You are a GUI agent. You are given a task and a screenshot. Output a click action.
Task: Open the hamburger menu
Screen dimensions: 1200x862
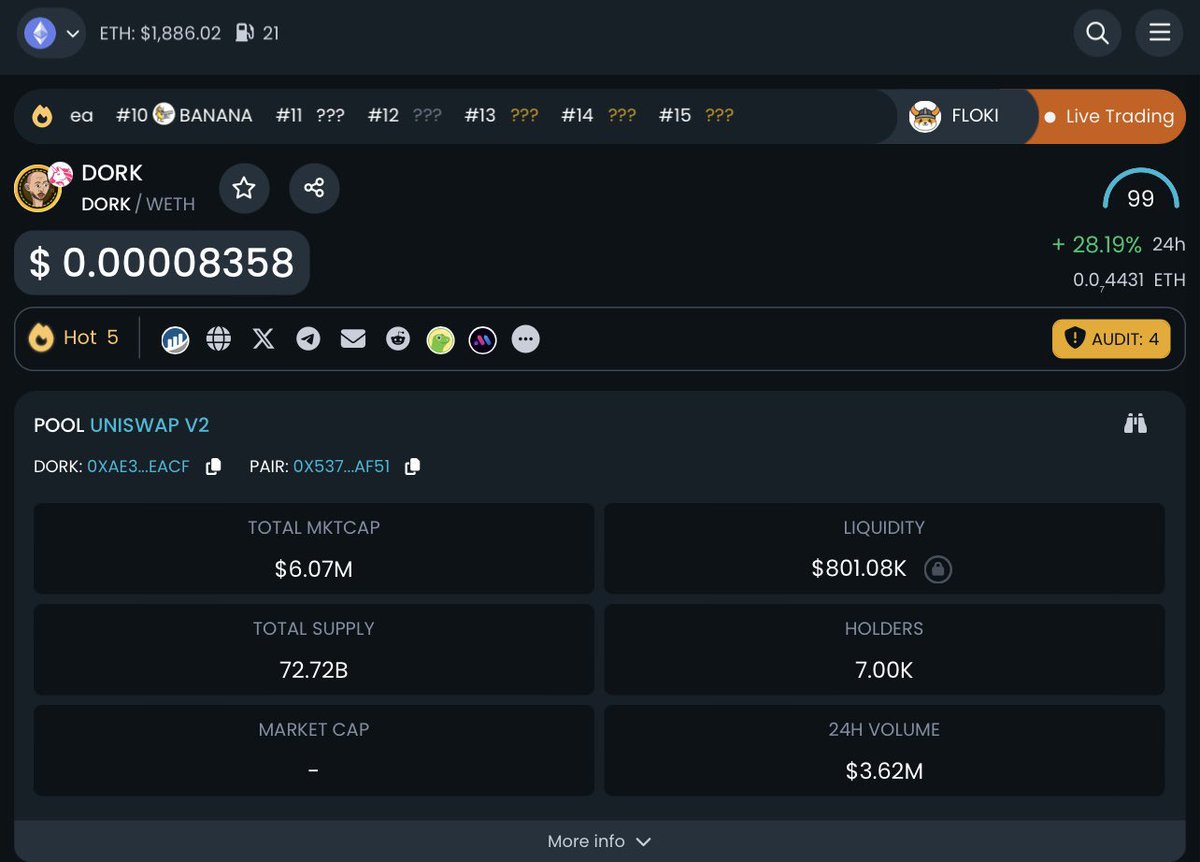click(1159, 33)
